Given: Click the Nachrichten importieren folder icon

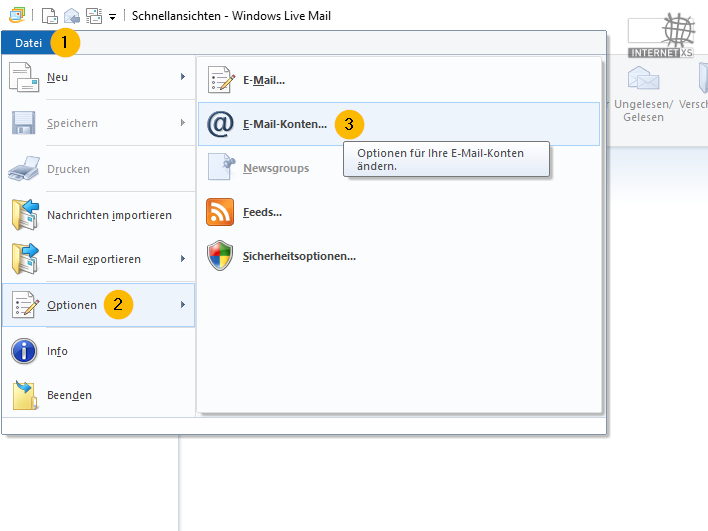Looking at the screenshot, I should coord(25,215).
